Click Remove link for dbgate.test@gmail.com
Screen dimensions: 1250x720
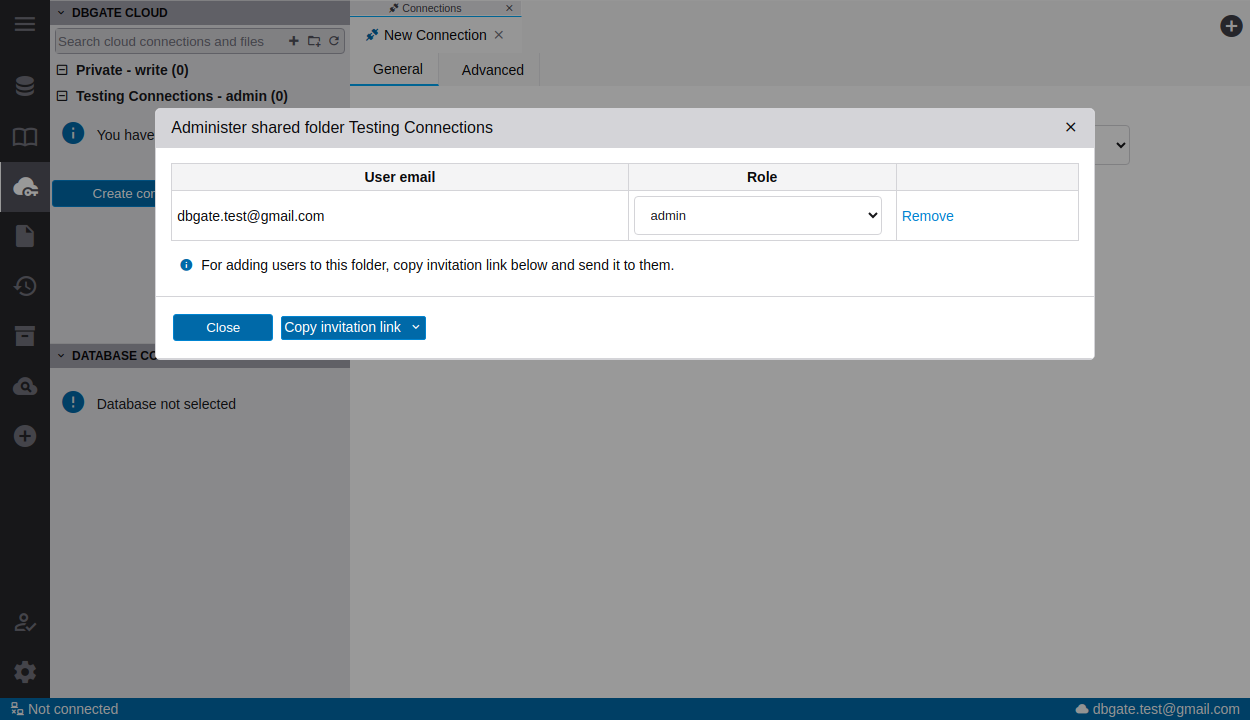pyautogui.click(x=927, y=216)
